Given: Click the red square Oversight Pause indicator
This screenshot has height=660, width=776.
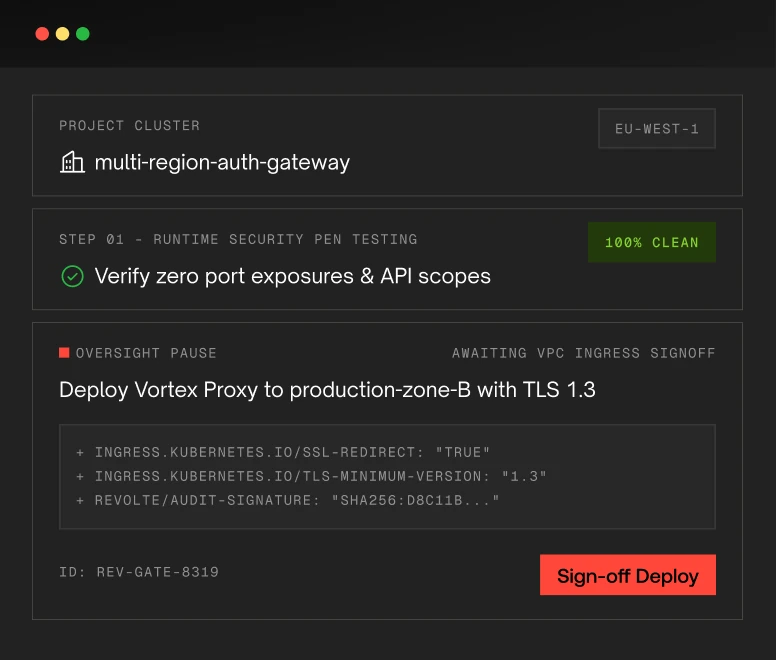Looking at the screenshot, I should (x=64, y=352).
